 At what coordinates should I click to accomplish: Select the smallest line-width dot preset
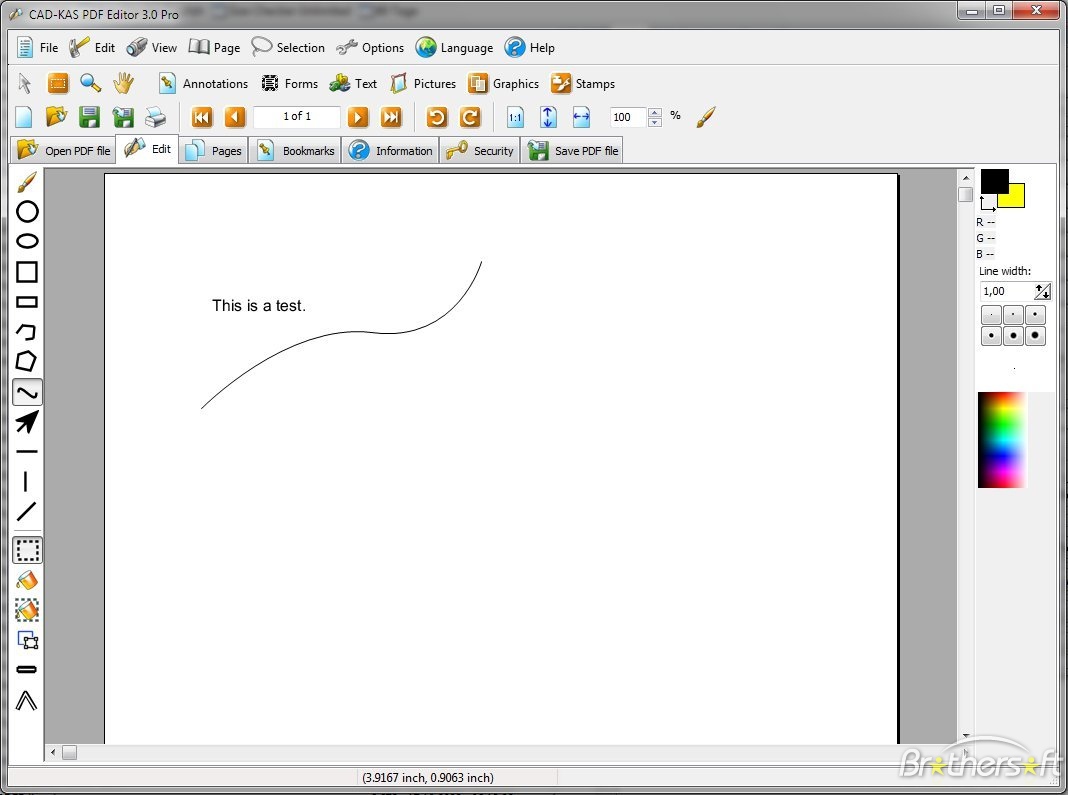(x=991, y=315)
